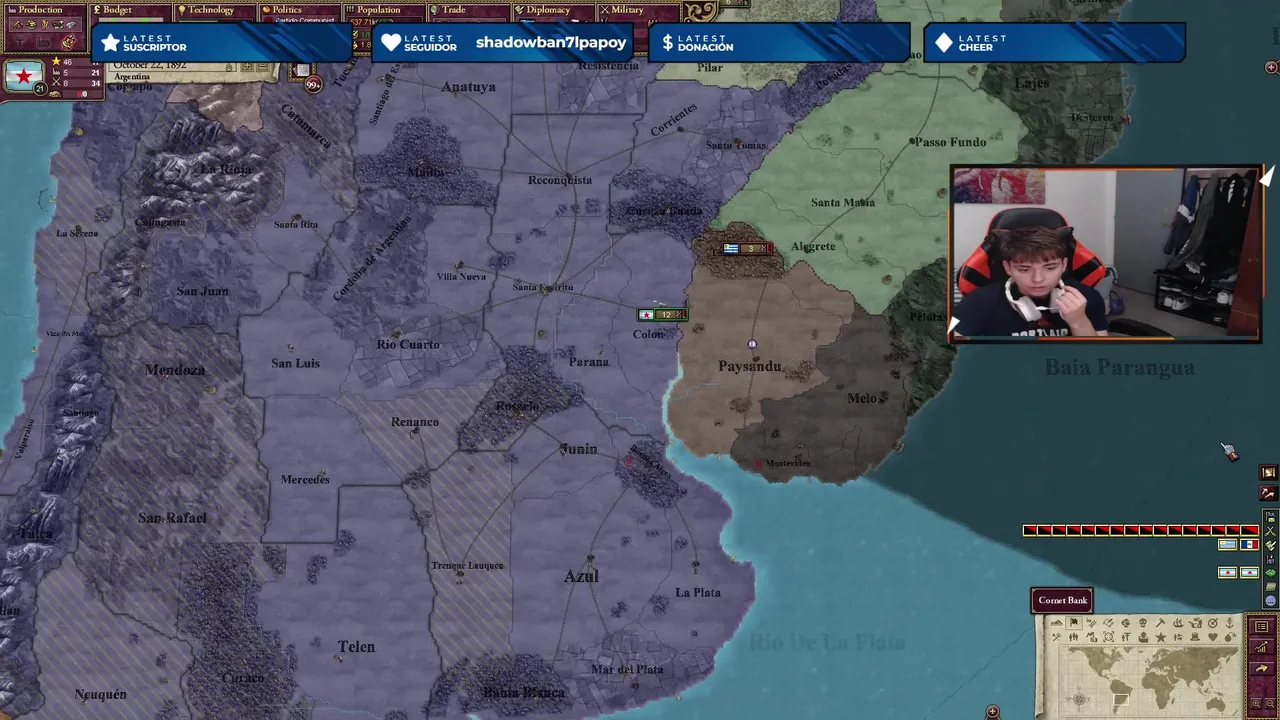Switch to the terrain map mode mountain icon
The image size is (1280, 720).
coord(1057,623)
